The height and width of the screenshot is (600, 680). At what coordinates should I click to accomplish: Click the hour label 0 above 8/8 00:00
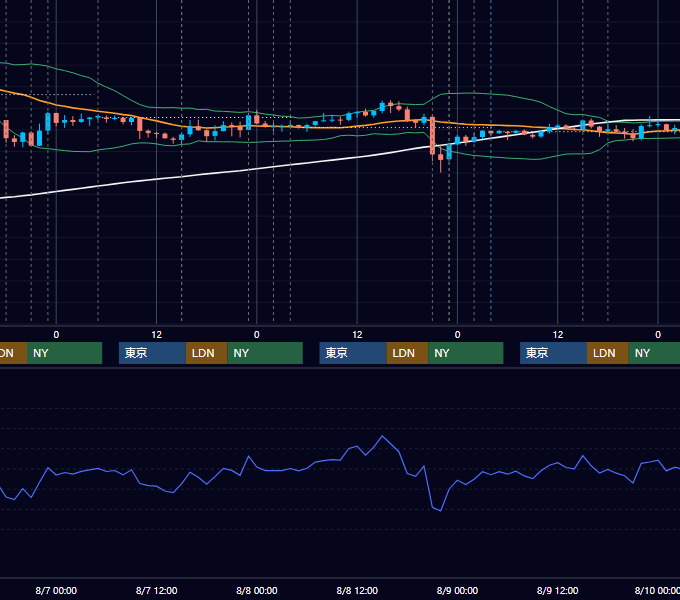(x=257, y=335)
